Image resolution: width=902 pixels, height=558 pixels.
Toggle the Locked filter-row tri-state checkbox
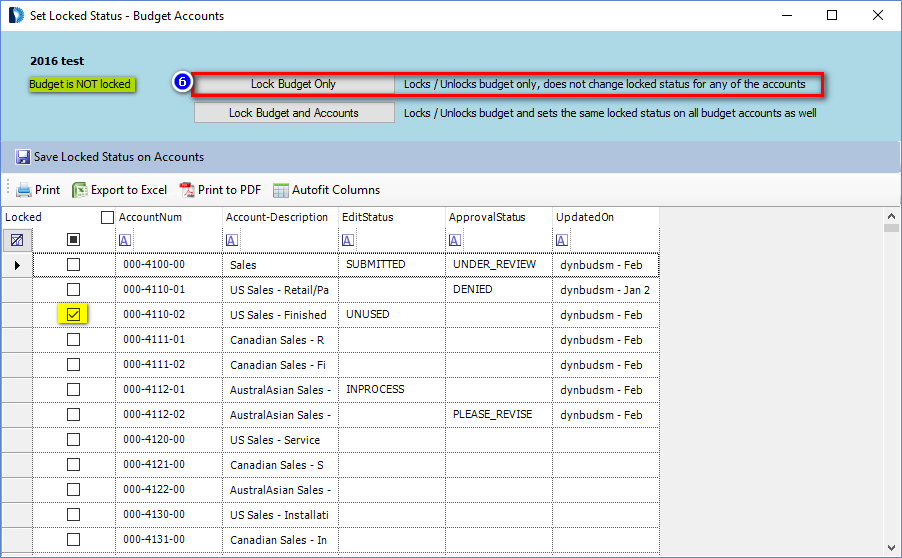coord(73,239)
